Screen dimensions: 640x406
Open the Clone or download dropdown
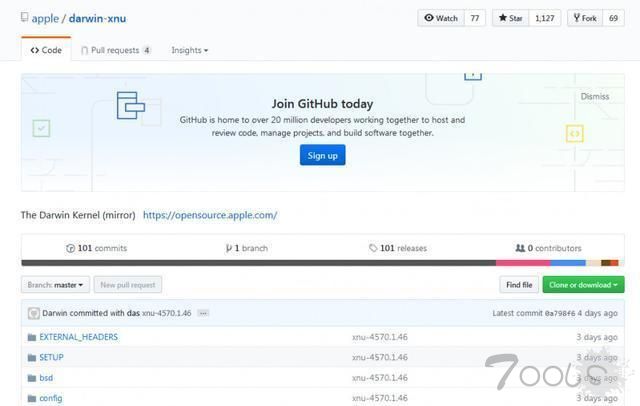pyautogui.click(x=583, y=285)
